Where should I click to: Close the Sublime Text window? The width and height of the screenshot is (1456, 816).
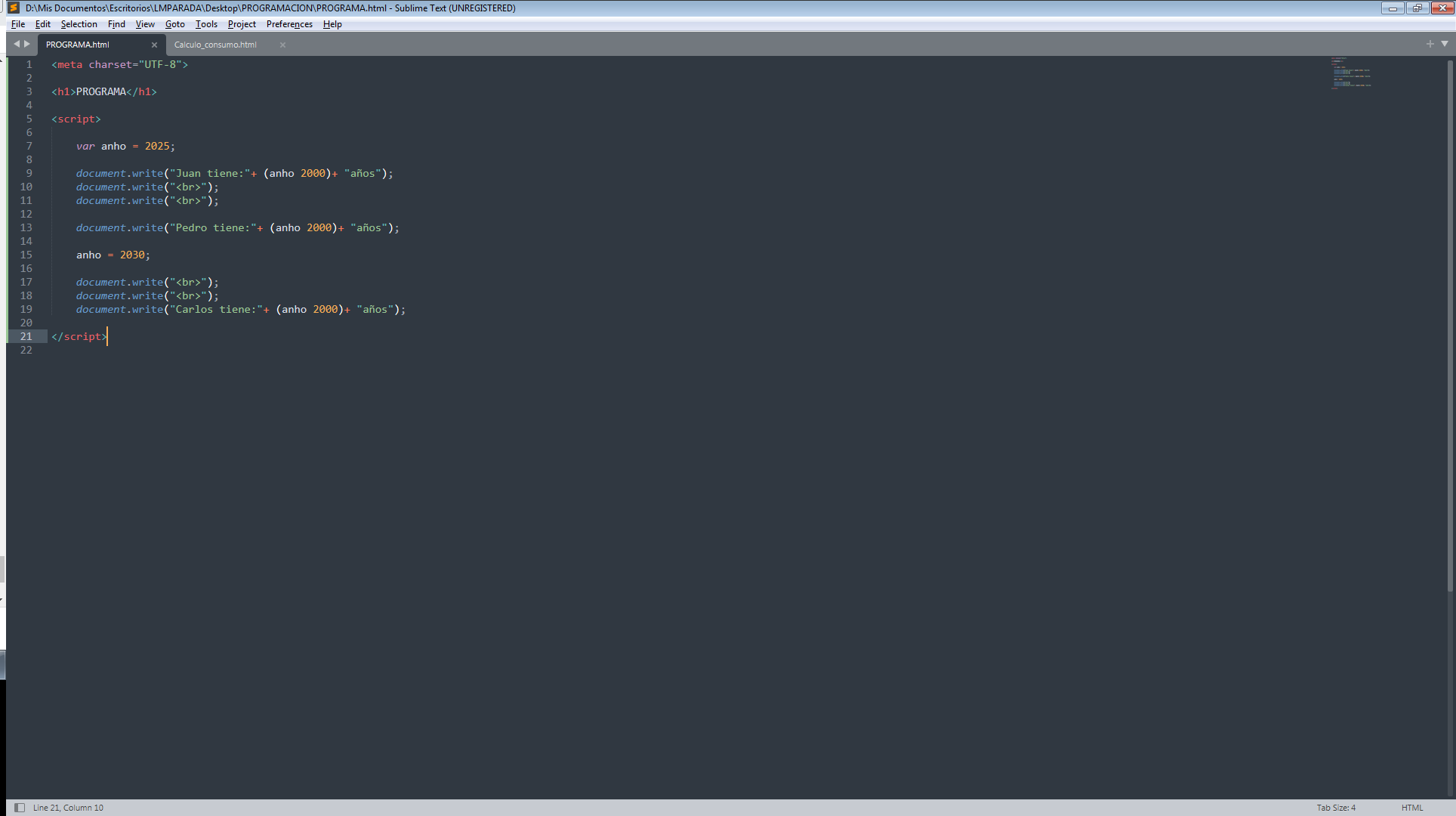pyautogui.click(x=1442, y=8)
